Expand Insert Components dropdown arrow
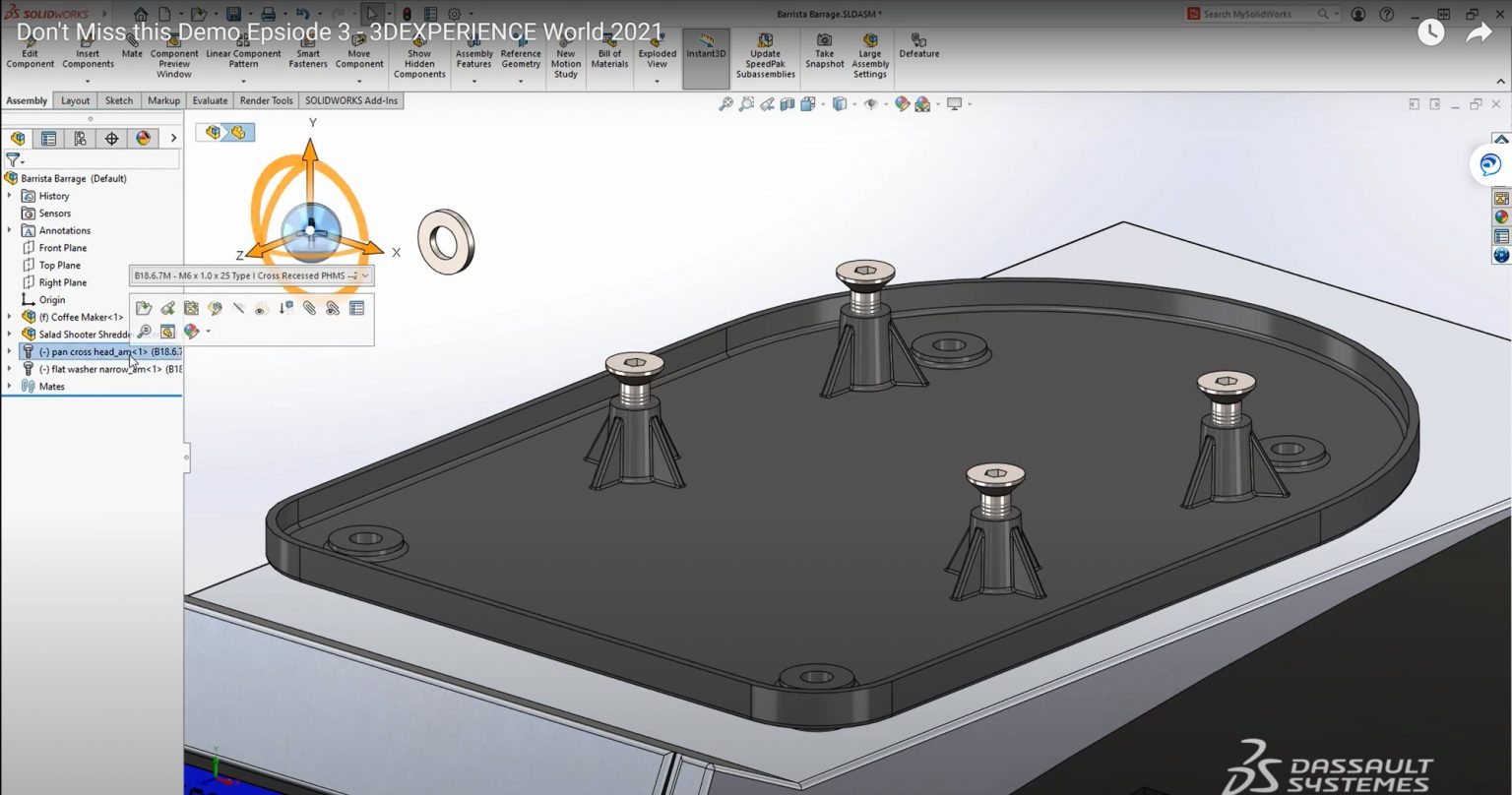Viewport: 1512px width, 795px height. pyautogui.click(x=88, y=82)
